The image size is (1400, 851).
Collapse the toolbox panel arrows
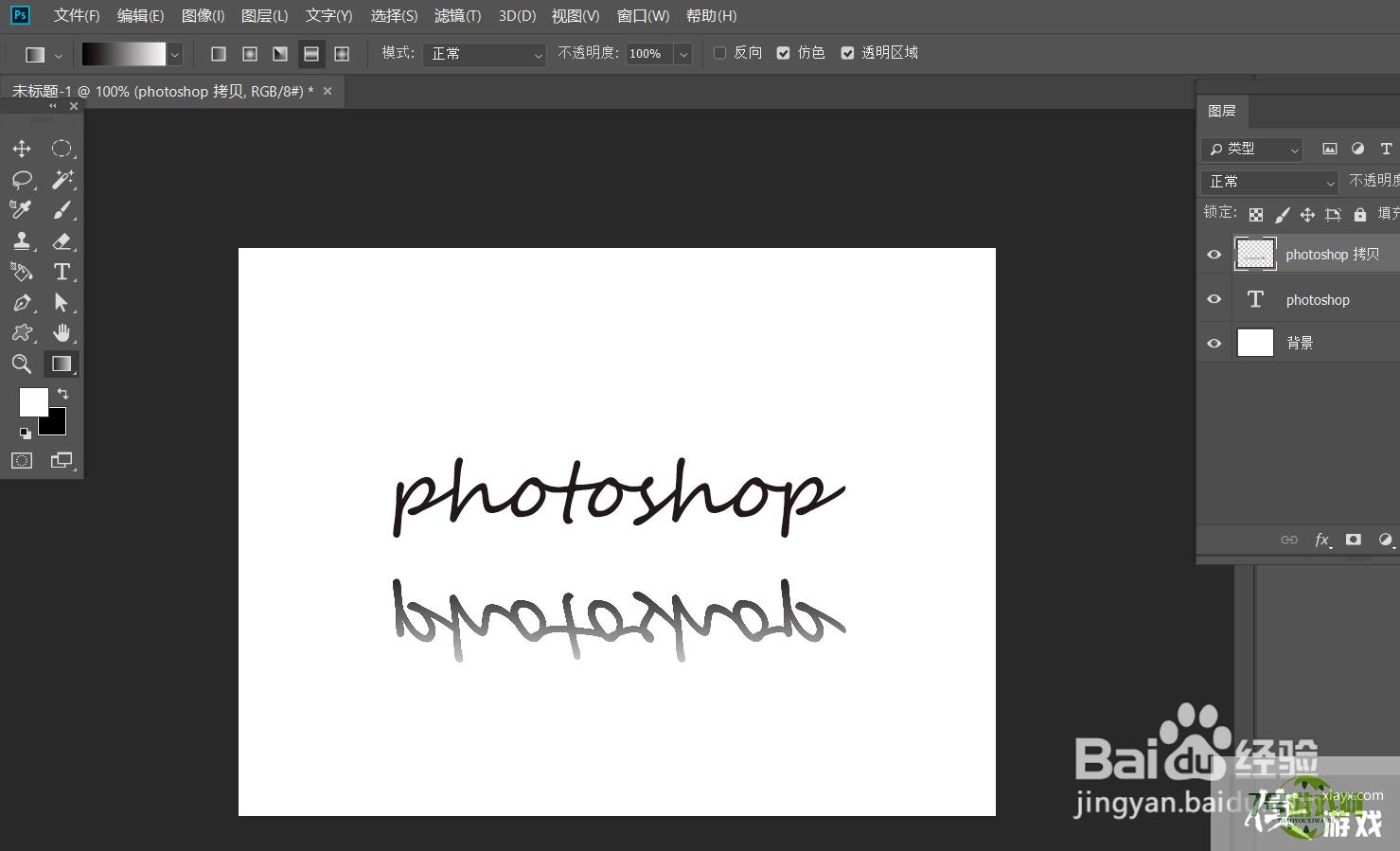click(53, 106)
